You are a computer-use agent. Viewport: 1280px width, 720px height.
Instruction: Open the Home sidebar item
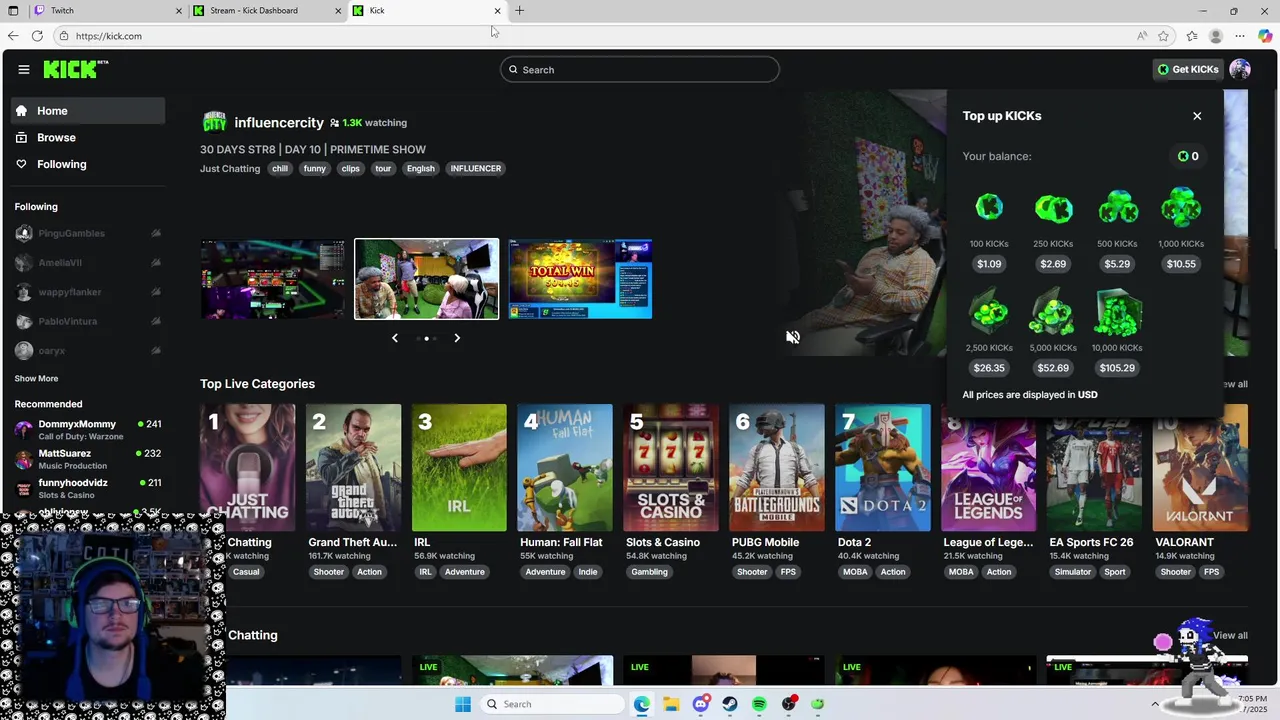(88, 111)
